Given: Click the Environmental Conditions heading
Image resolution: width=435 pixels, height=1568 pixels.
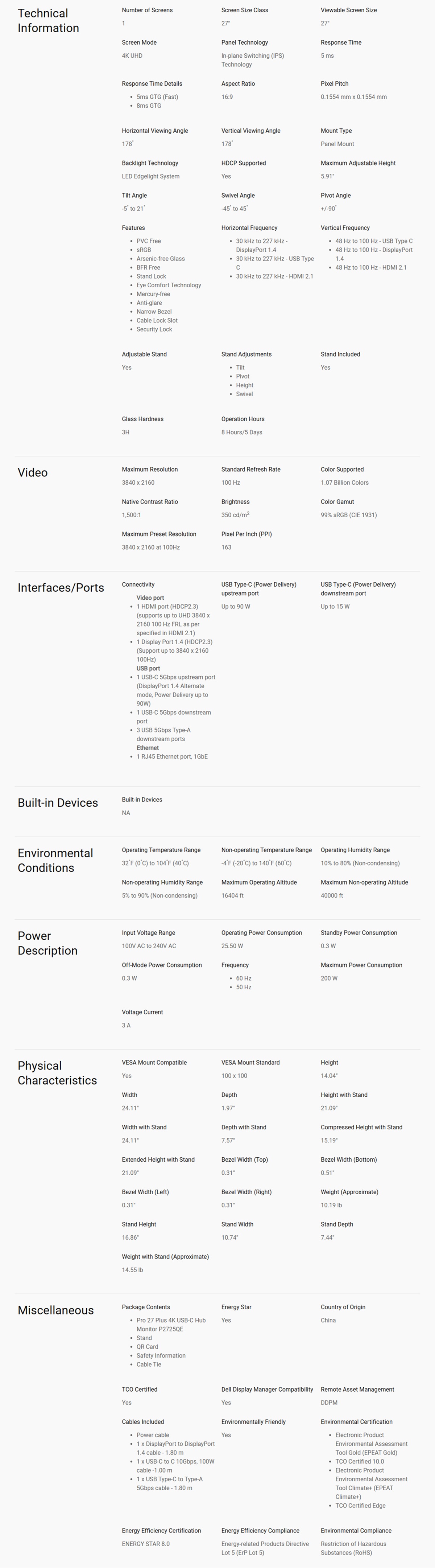Looking at the screenshot, I should click(x=55, y=860).
